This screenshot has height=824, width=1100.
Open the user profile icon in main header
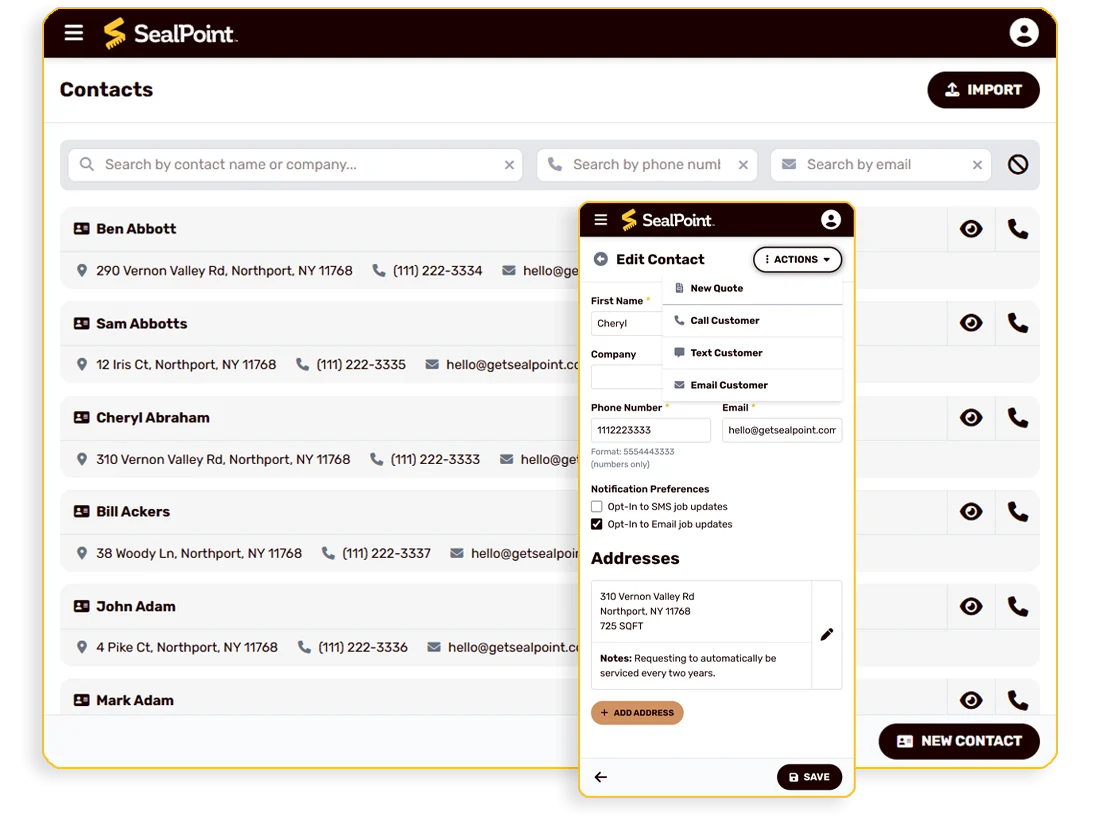point(1024,32)
